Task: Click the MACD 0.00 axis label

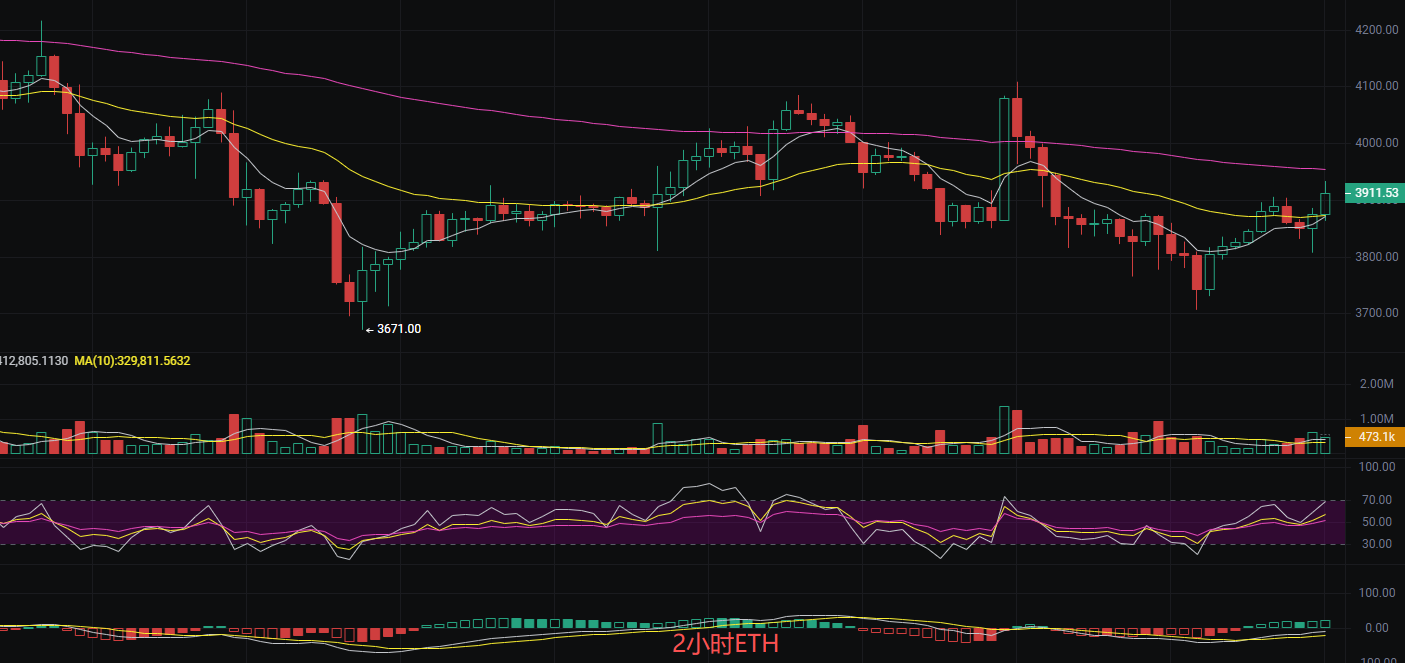Action: click(1377, 628)
